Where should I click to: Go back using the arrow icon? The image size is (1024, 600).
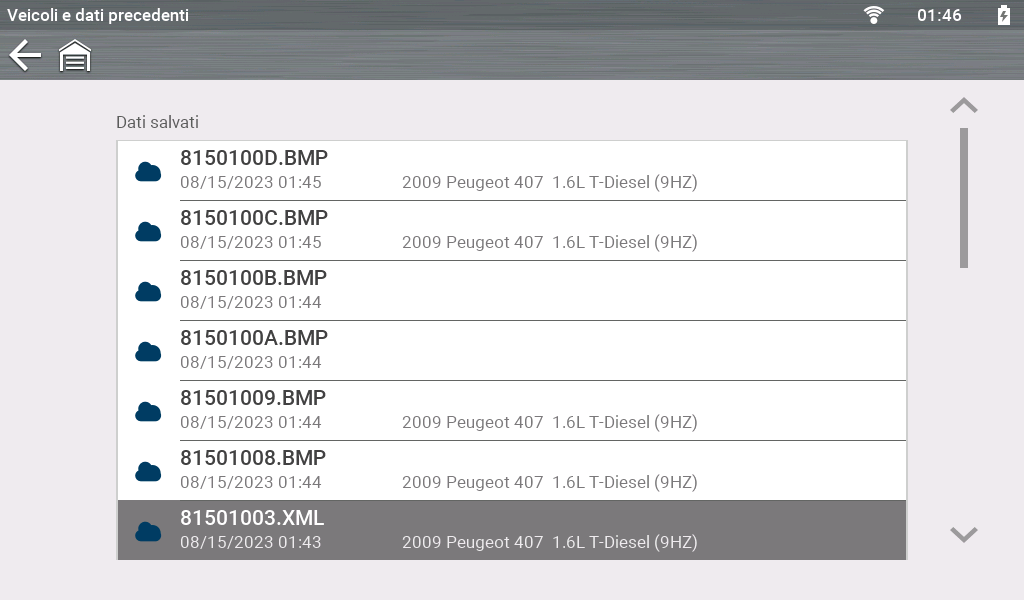(25, 56)
